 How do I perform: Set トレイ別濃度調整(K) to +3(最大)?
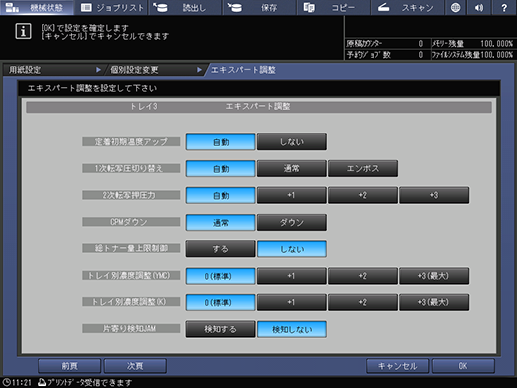(x=434, y=302)
